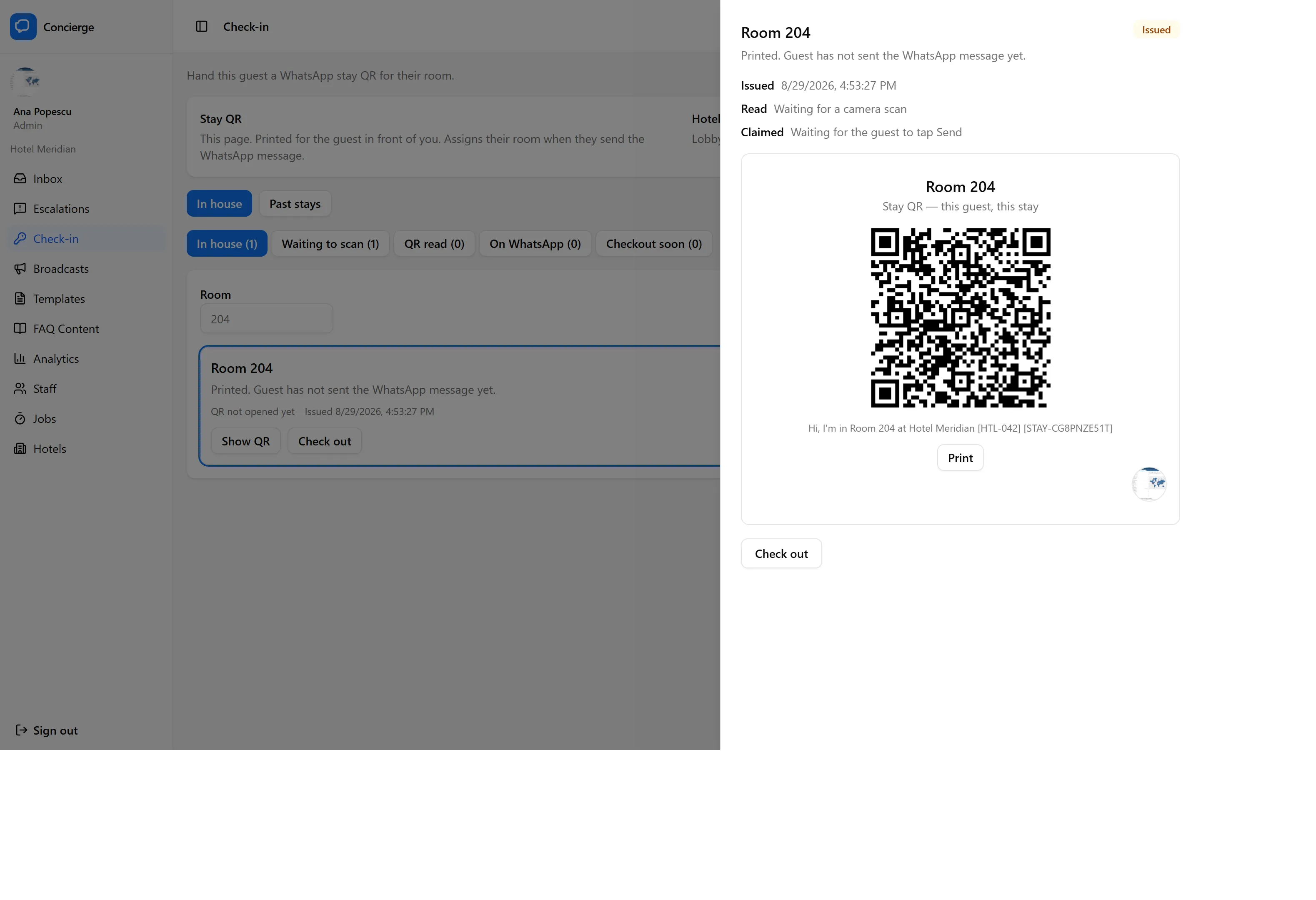Click "QR not opened yet" on Room 204 card
The image size is (1316, 900).
pyautogui.click(x=253, y=412)
